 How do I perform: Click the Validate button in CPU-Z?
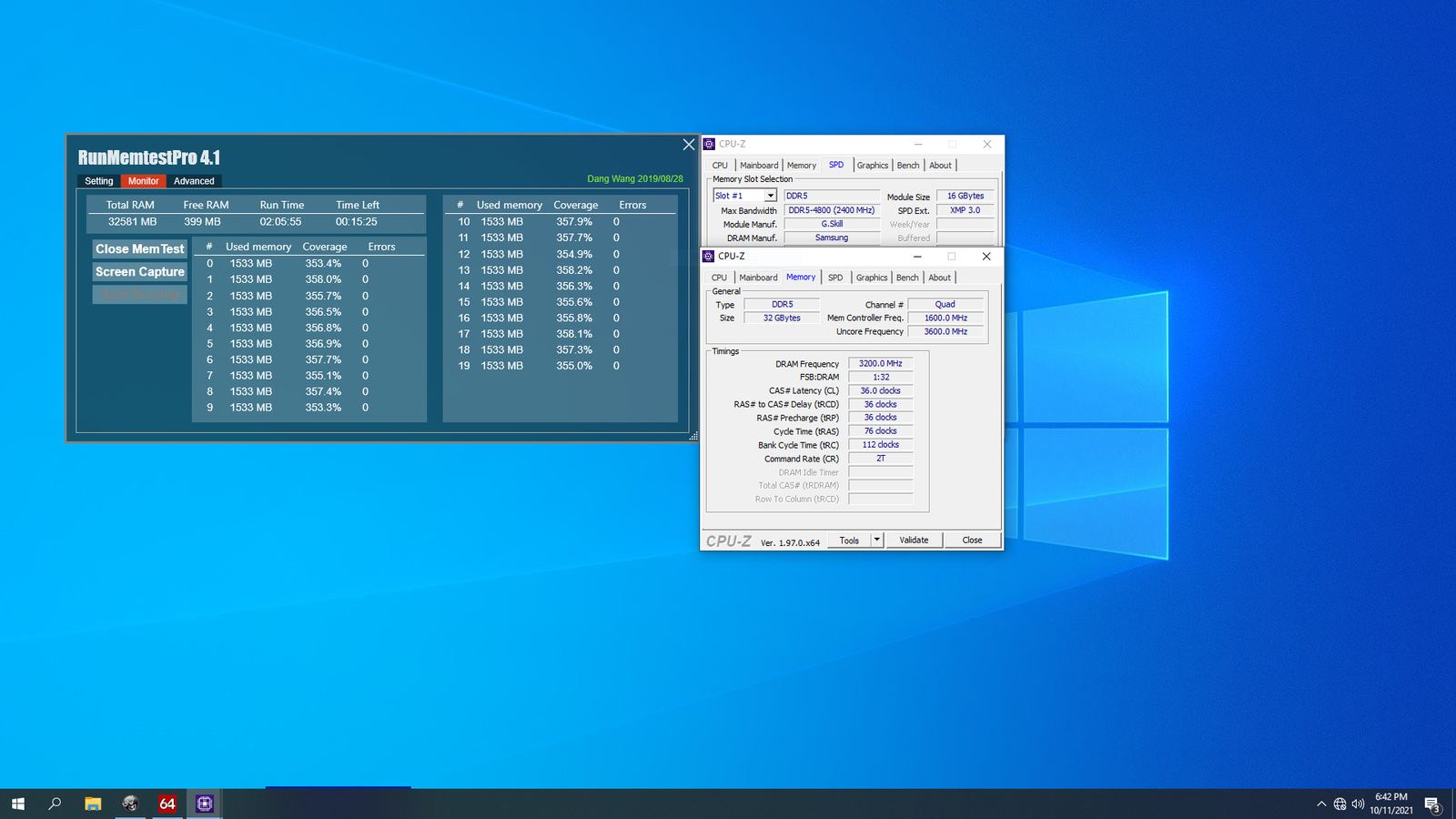tap(914, 540)
